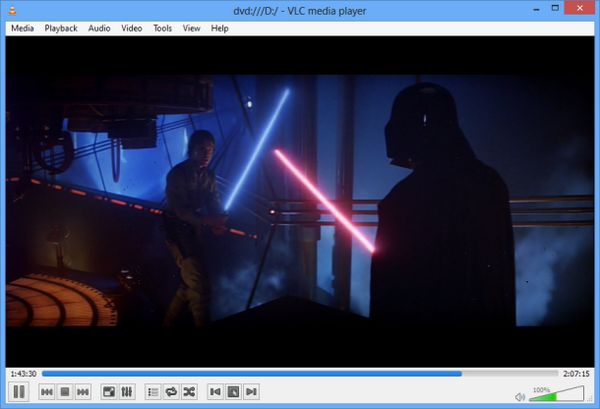
Task: Show the playlist view
Action: tap(153, 392)
